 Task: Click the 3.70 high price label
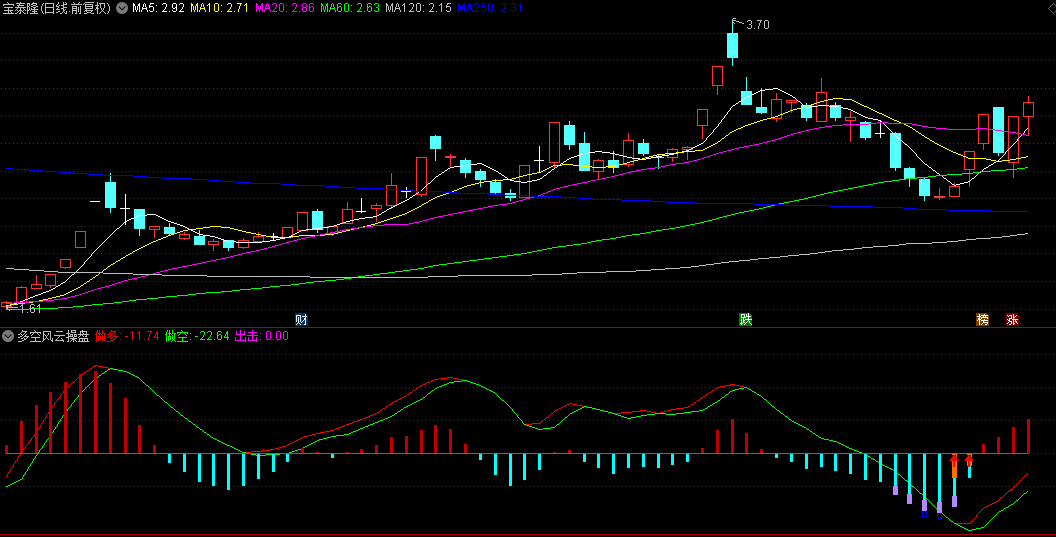coord(758,25)
